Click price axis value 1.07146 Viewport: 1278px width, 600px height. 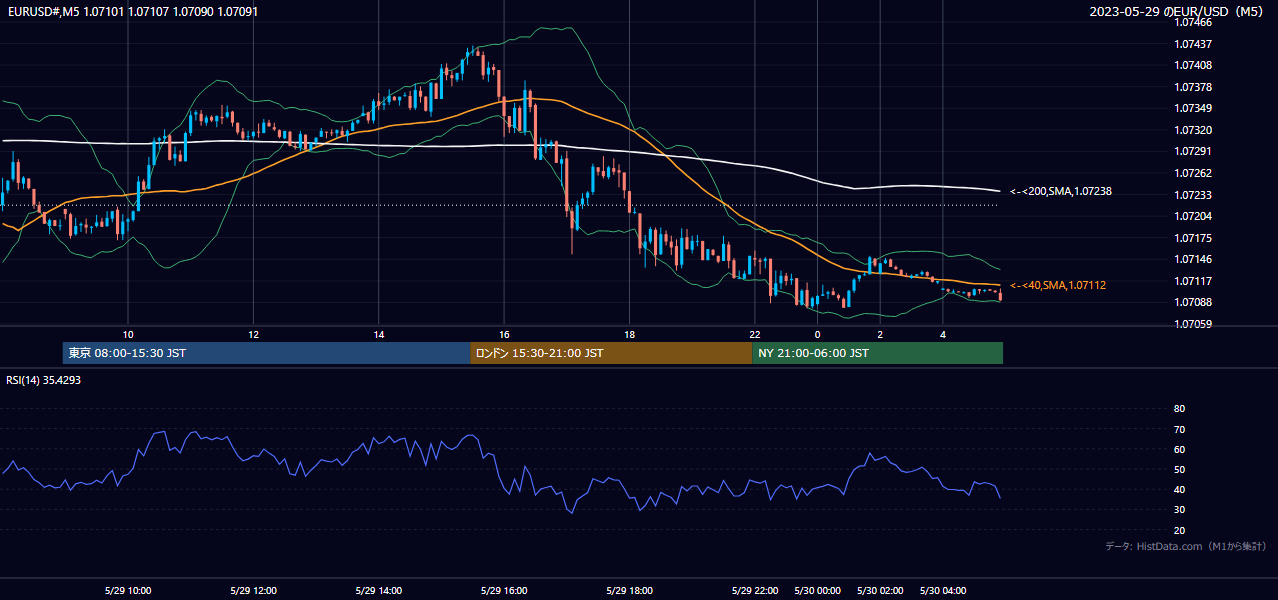(x=1193, y=259)
